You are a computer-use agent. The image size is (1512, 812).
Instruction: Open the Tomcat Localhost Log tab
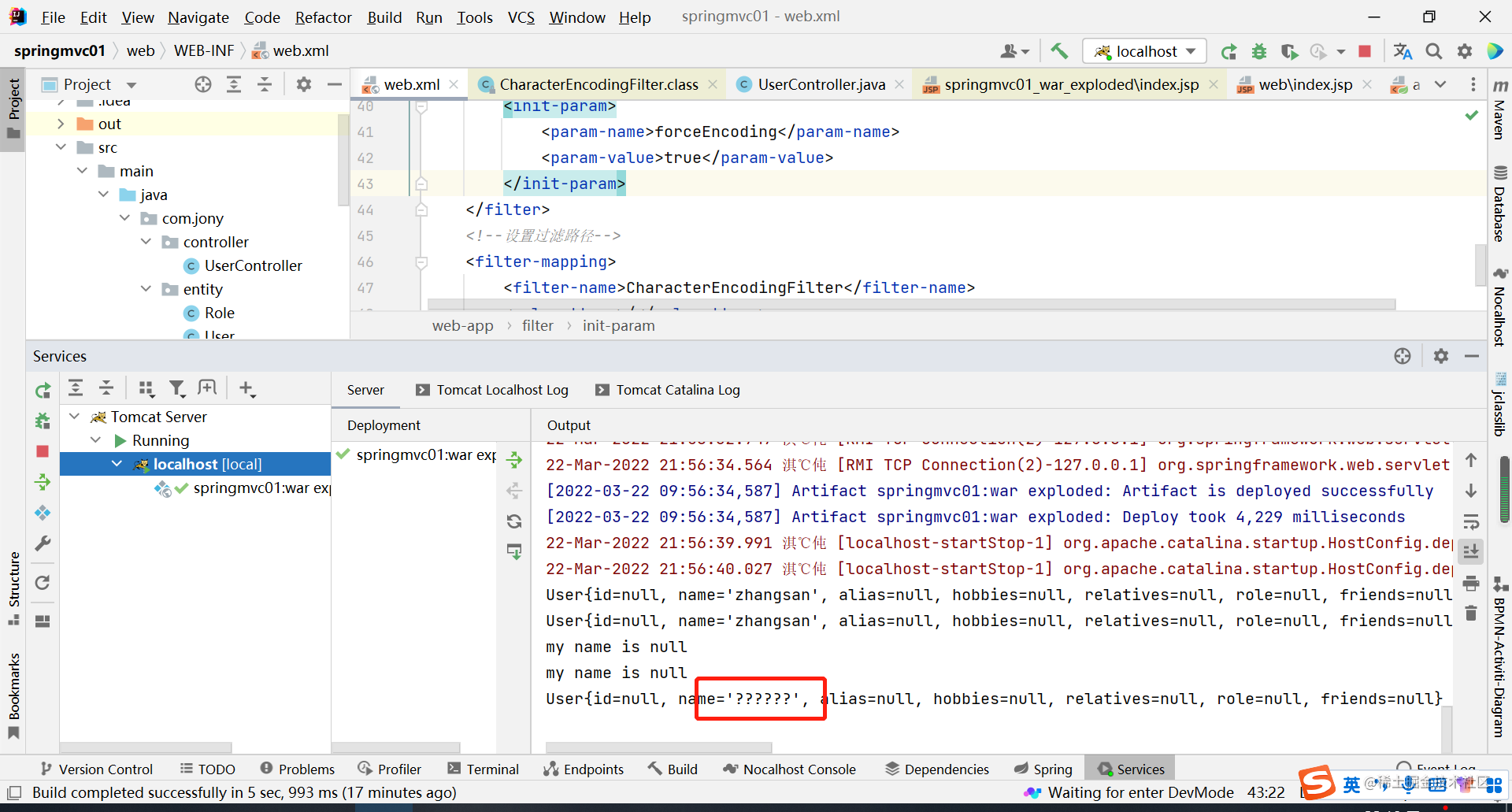[x=492, y=390]
